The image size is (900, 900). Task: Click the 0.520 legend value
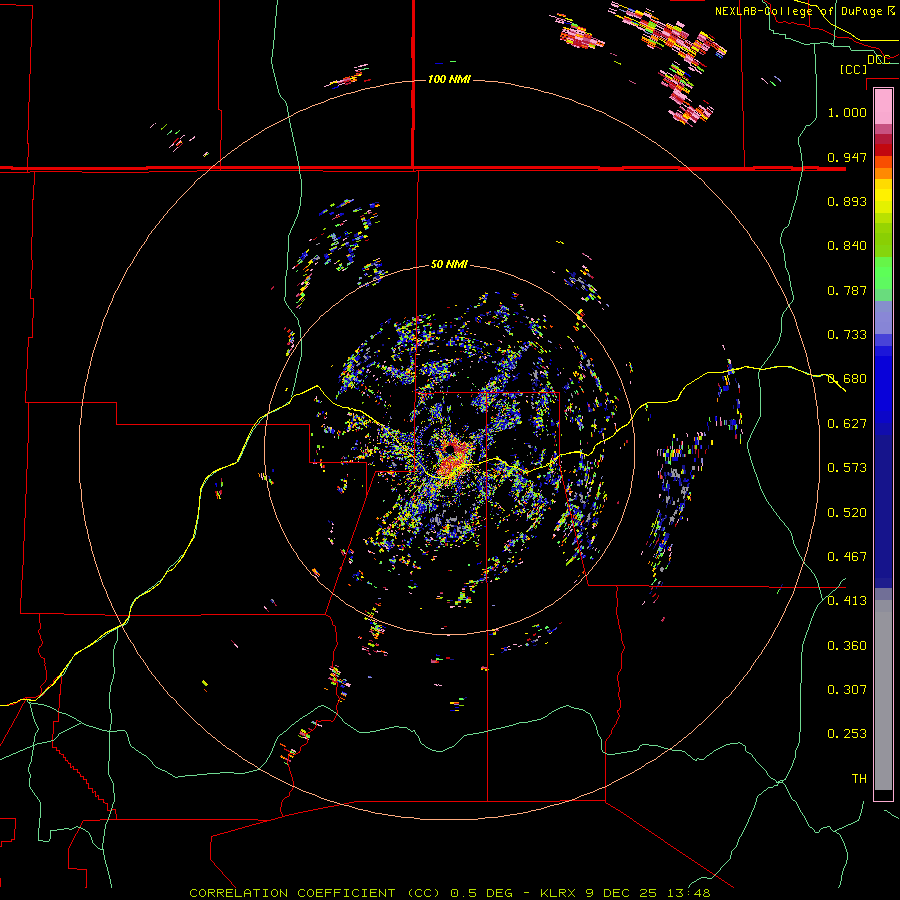pos(847,513)
